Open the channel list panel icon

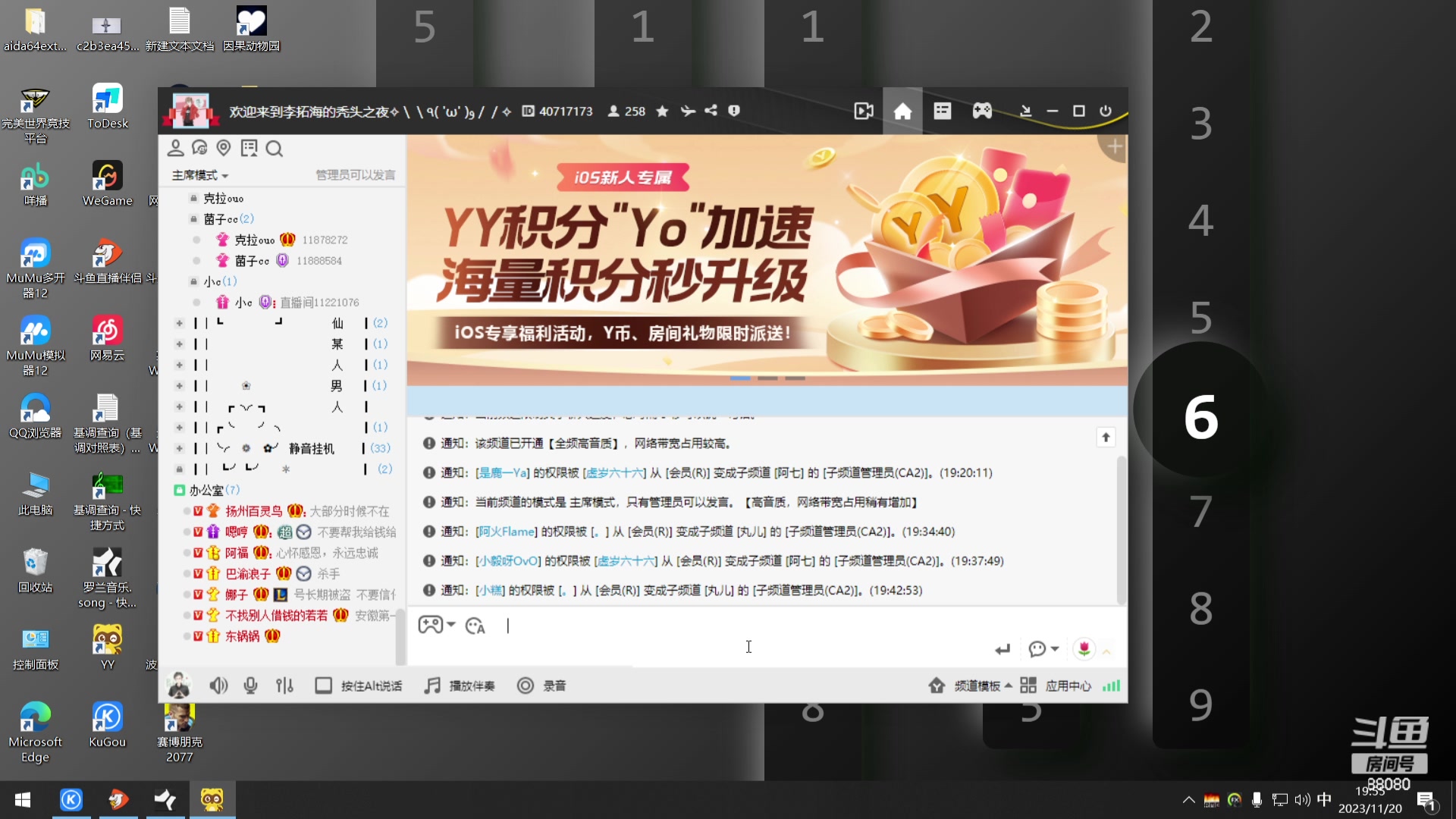pyautogui.click(x=942, y=111)
